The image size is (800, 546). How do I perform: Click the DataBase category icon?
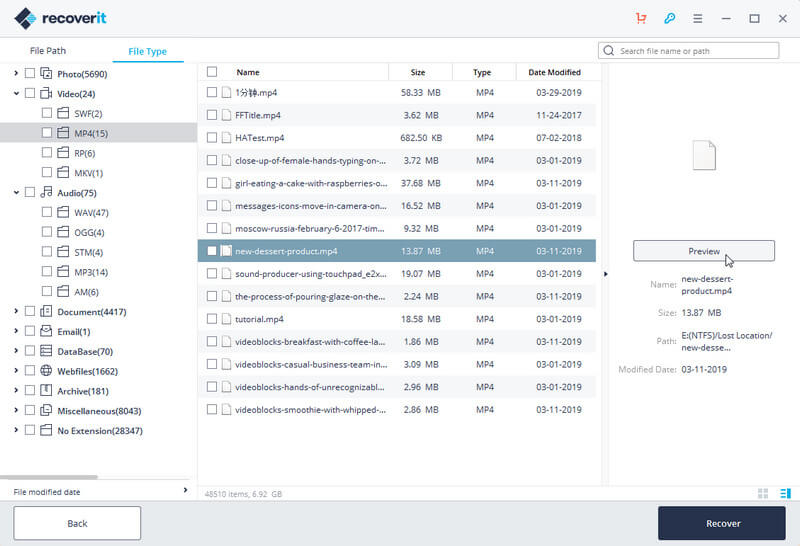pos(46,351)
